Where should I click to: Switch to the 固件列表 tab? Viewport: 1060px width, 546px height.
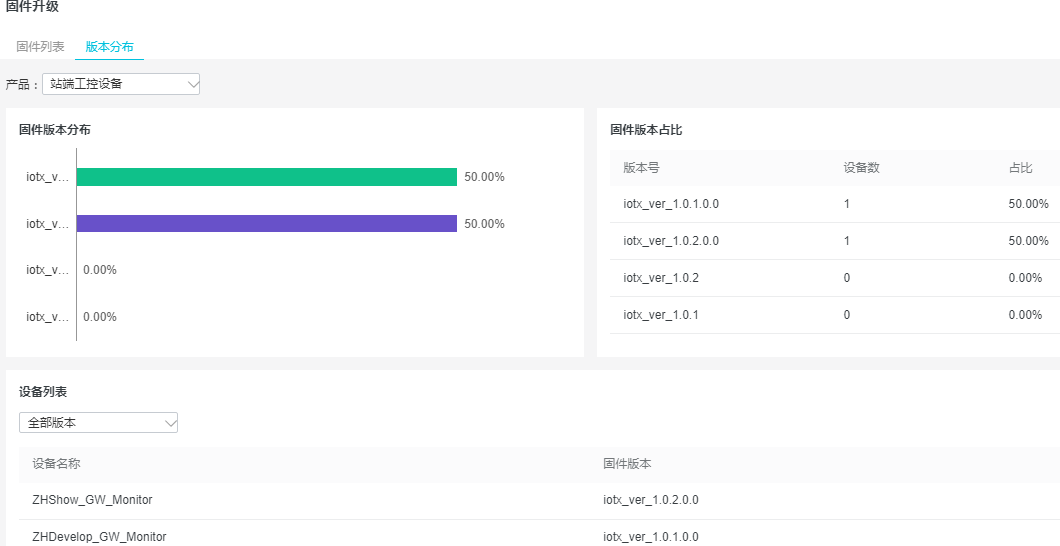(x=41, y=47)
